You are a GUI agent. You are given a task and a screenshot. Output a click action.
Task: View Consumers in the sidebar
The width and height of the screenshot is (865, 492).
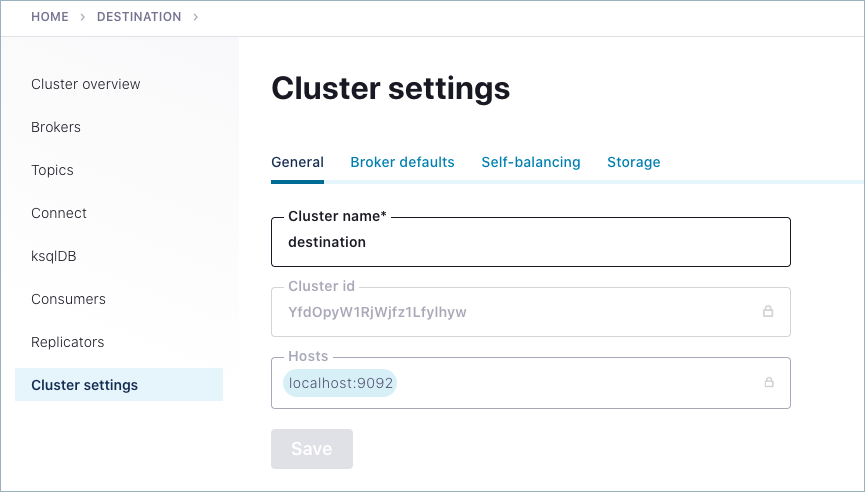[68, 299]
